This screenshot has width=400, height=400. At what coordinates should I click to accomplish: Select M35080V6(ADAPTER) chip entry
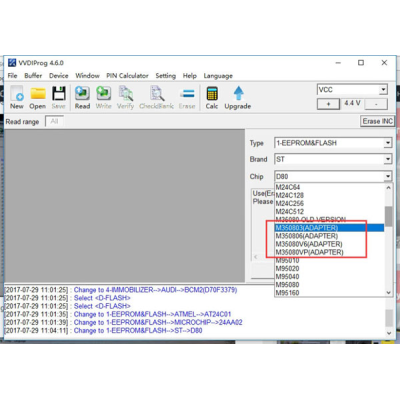coord(329,244)
